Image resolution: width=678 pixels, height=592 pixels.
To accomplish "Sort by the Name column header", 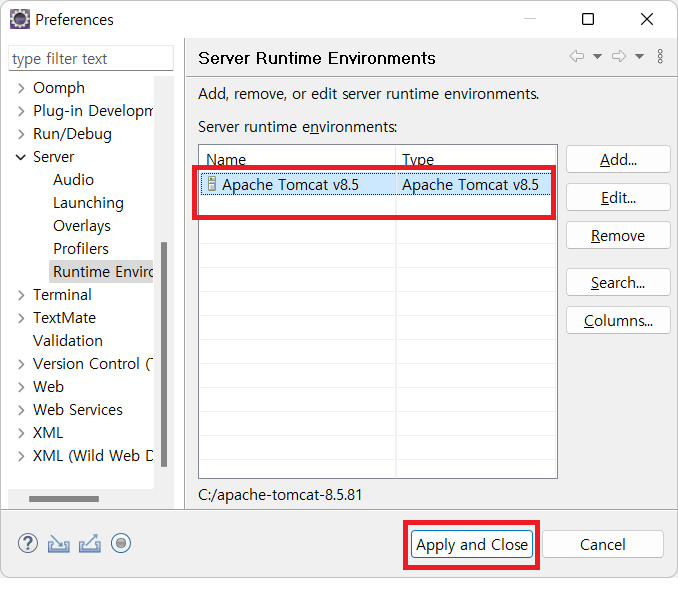I will 297,159.
